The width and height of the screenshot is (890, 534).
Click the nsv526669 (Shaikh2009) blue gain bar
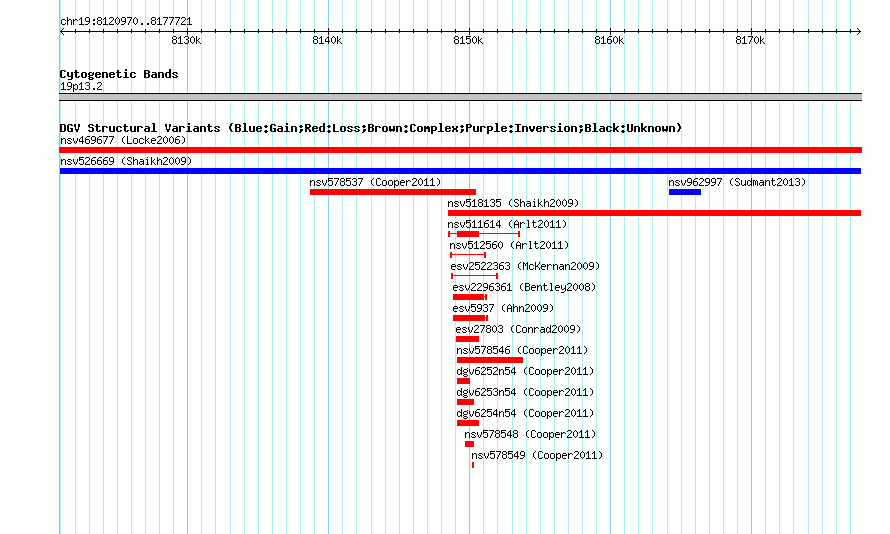tap(460, 171)
